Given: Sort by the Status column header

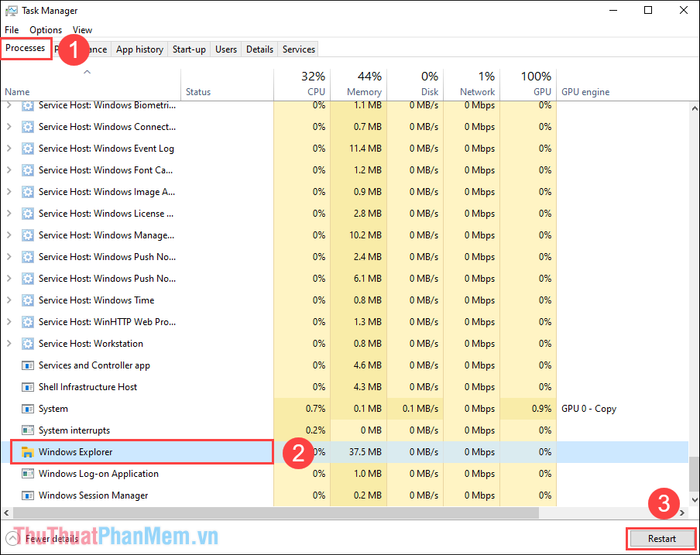Looking at the screenshot, I should [227, 85].
